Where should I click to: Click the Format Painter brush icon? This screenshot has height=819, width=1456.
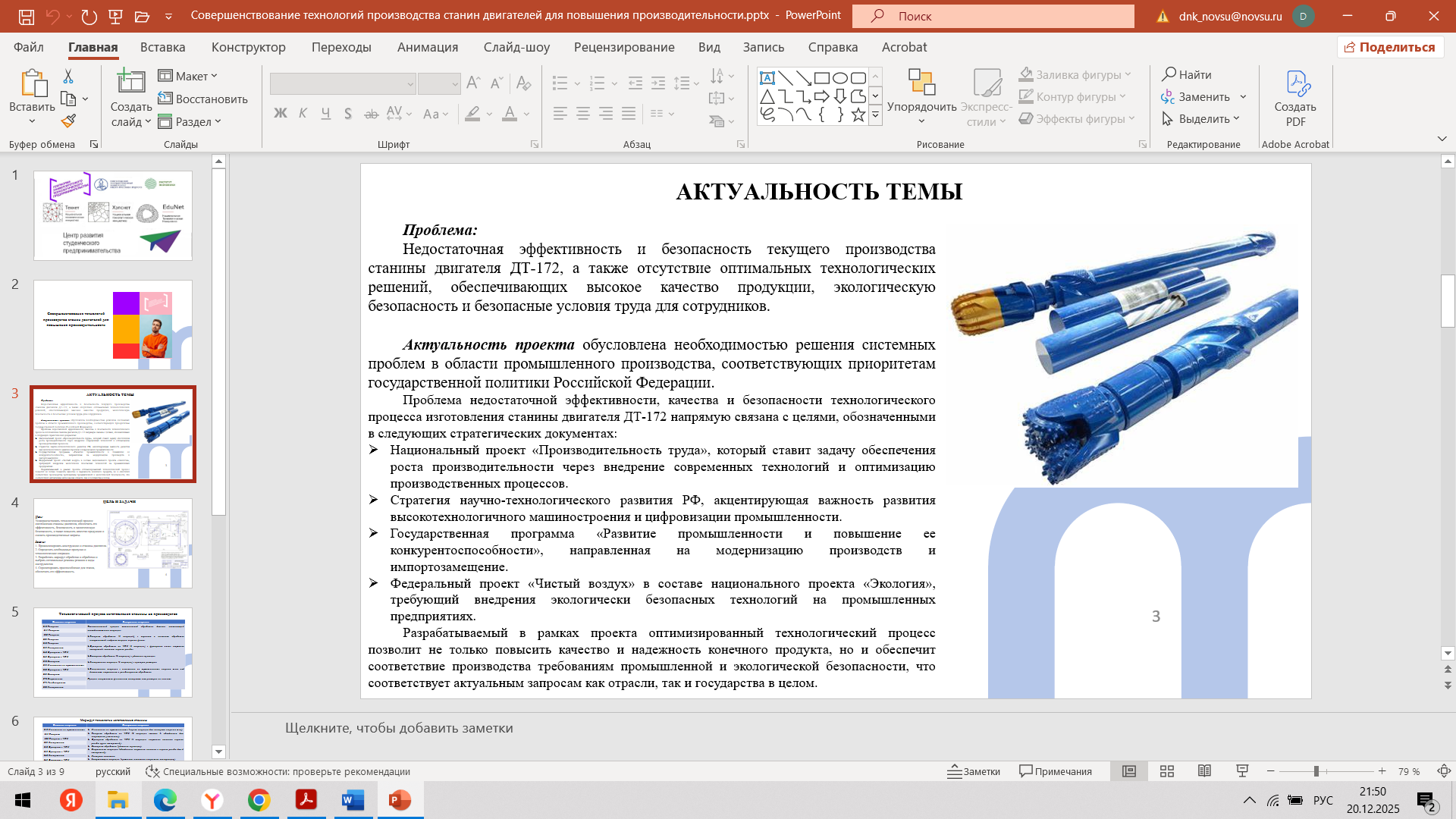tap(69, 121)
